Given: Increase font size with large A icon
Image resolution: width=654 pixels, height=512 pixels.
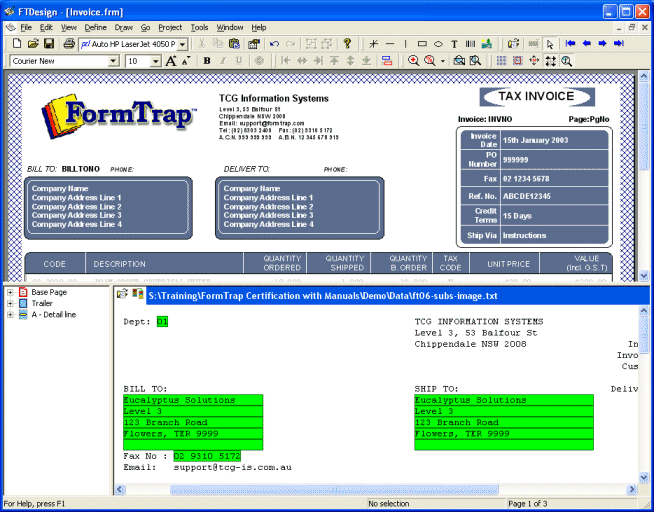Looking at the screenshot, I should point(171,61).
